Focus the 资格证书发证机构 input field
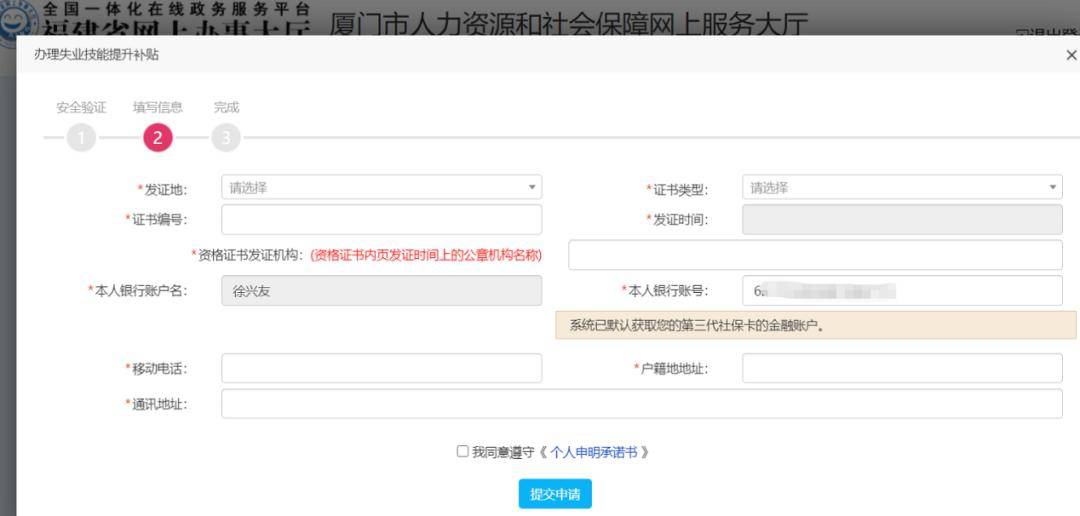The width and height of the screenshot is (1080, 516). (815, 255)
